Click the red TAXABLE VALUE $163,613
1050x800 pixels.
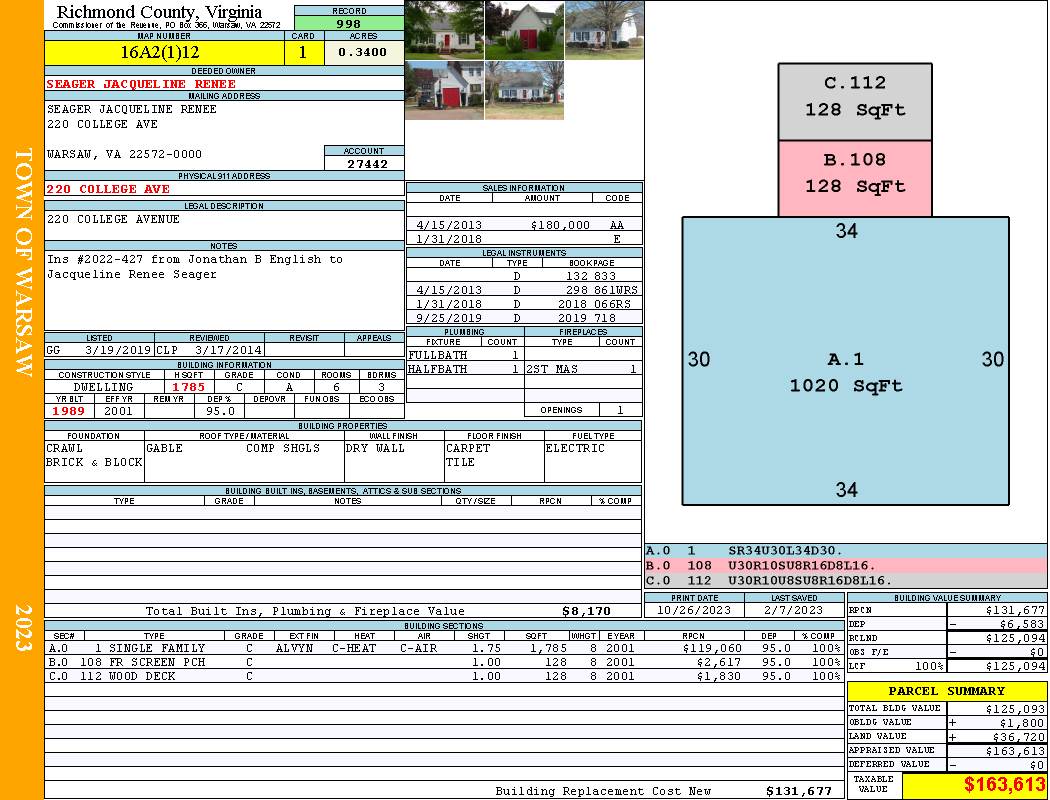[1004, 785]
